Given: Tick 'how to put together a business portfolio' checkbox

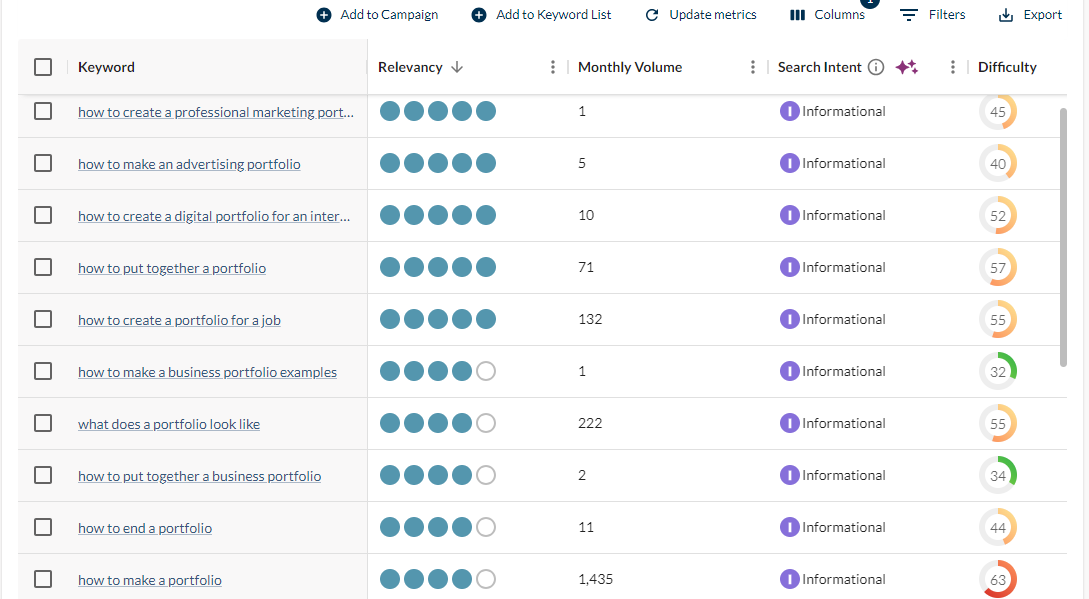Looking at the screenshot, I should [43, 475].
